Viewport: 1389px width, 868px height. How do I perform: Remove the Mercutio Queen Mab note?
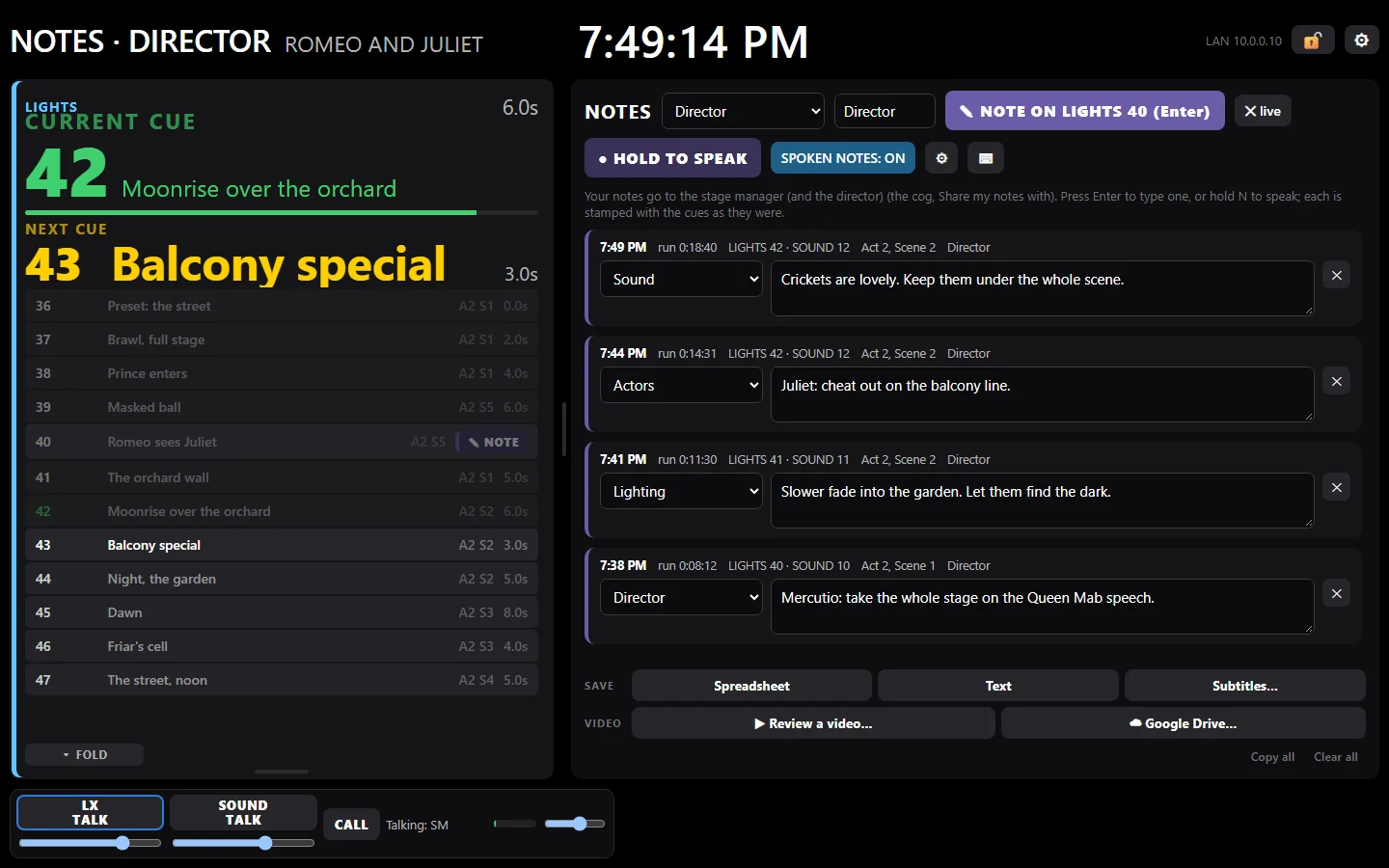click(1337, 594)
